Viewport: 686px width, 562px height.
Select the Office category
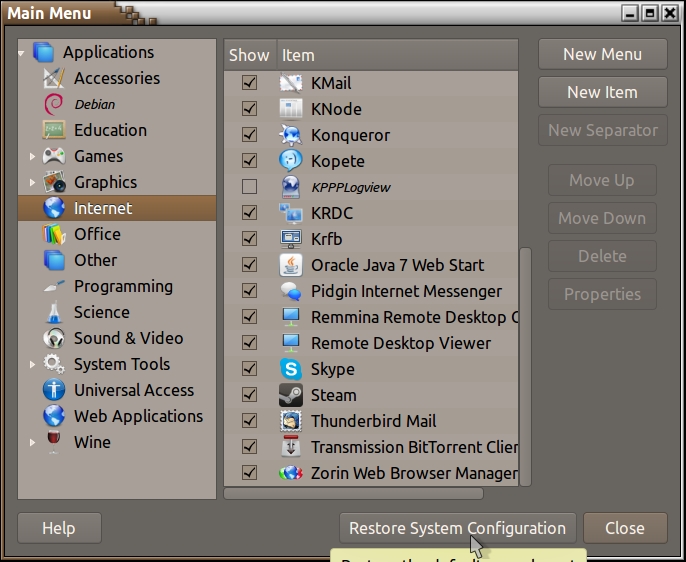coord(96,234)
